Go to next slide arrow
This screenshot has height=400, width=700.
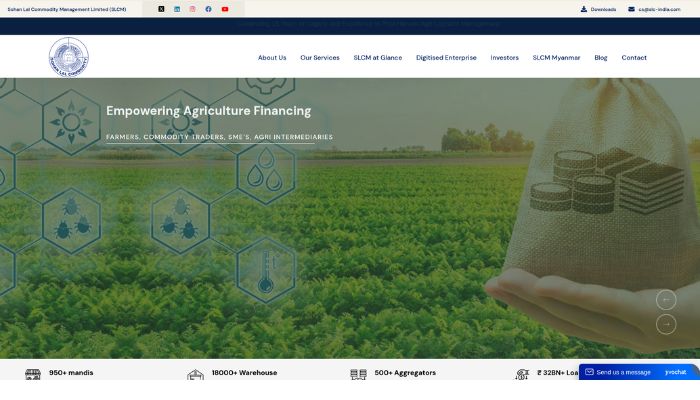(x=666, y=324)
